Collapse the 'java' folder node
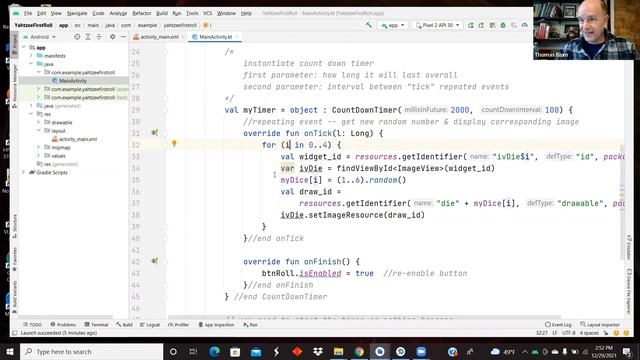Screen dimensions: 640x360 tap(31, 64)
